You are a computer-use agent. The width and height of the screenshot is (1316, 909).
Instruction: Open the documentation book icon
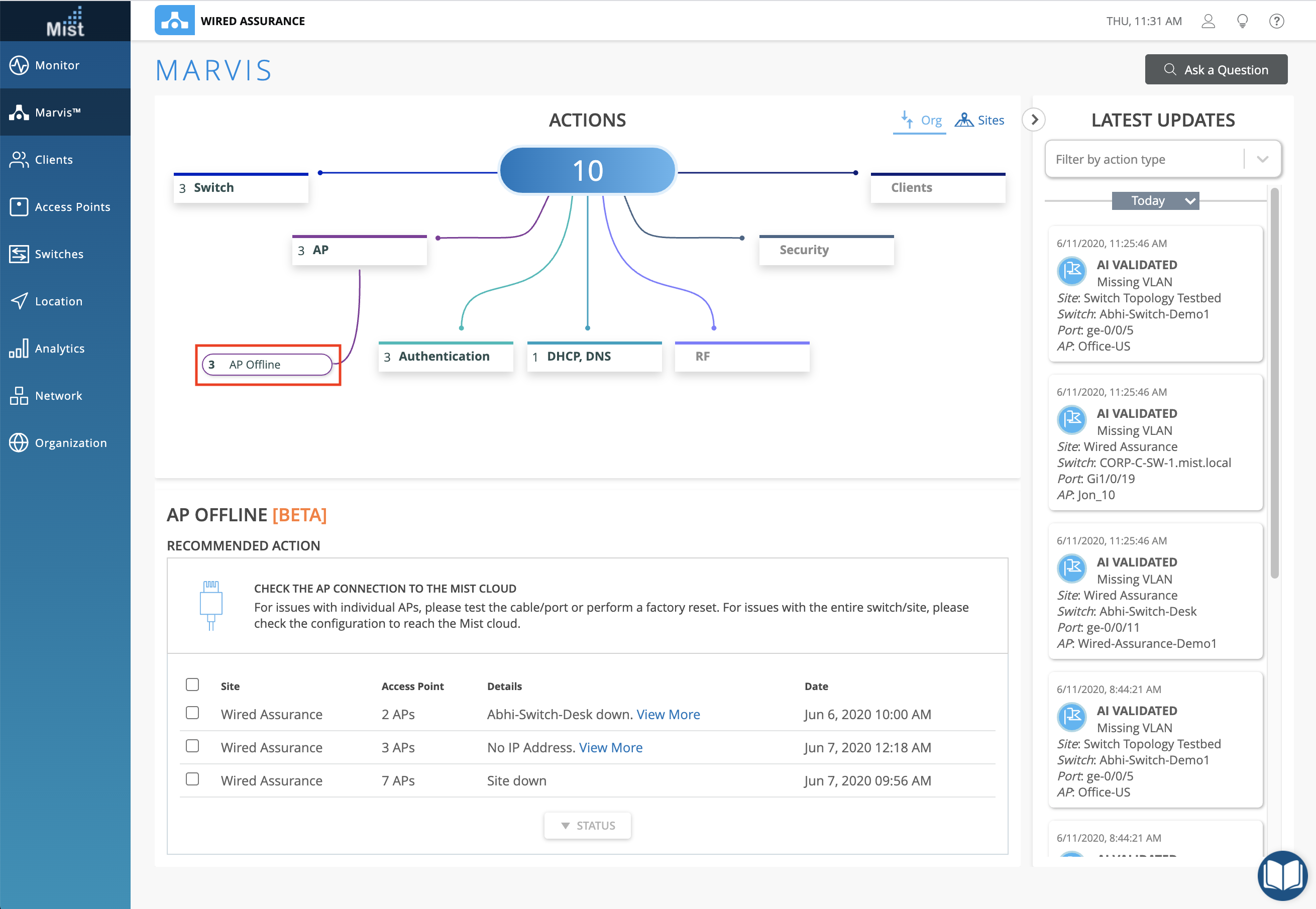pyautogui.click(x=1282, y=875)
